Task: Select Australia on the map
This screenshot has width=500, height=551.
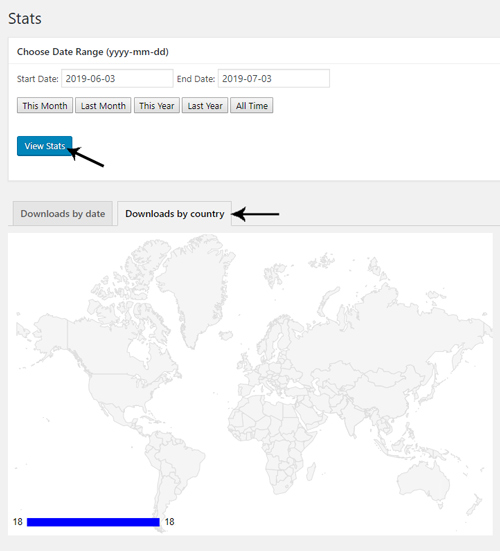Action: point(423,483)
